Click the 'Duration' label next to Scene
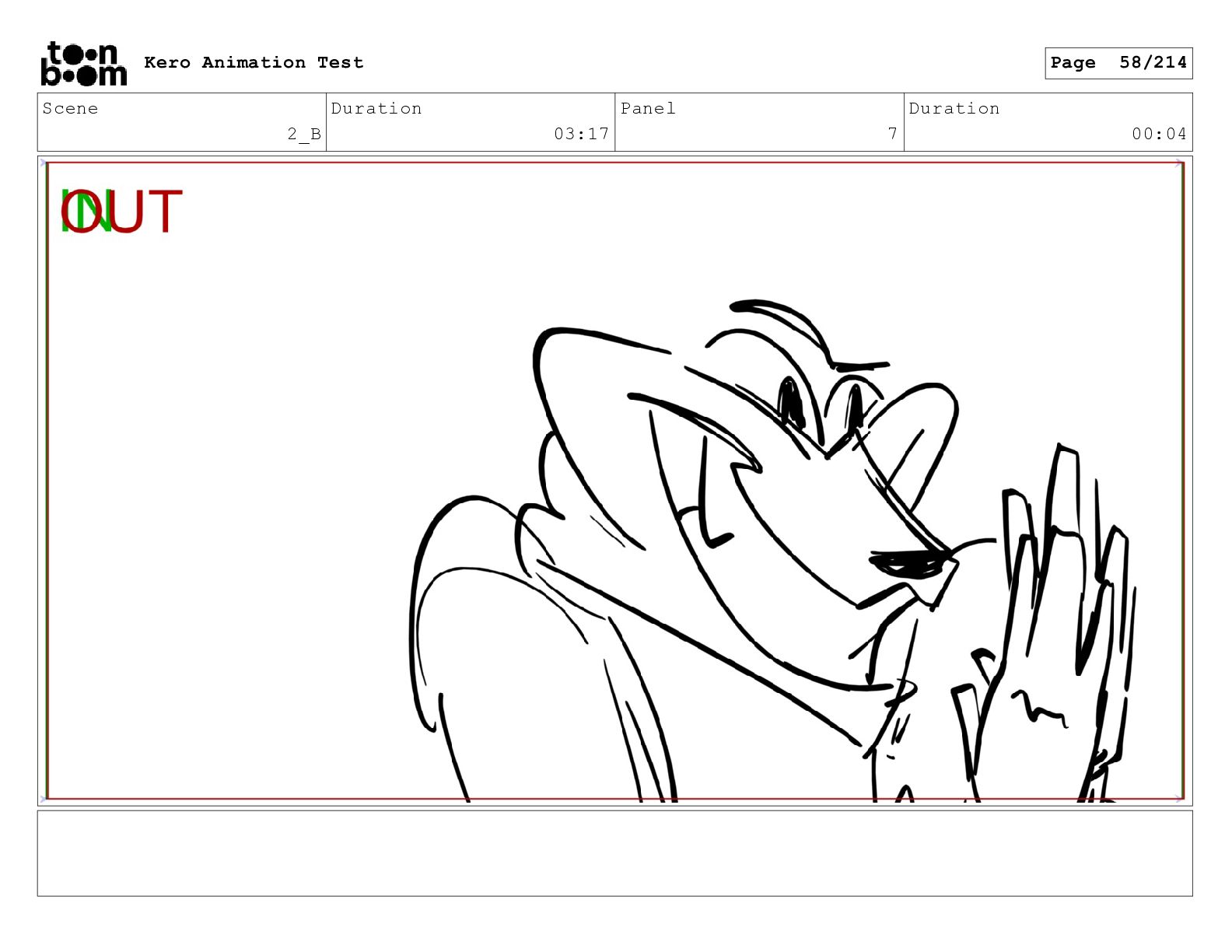This screenshot has height=952, width=1232. coord(376,108)
